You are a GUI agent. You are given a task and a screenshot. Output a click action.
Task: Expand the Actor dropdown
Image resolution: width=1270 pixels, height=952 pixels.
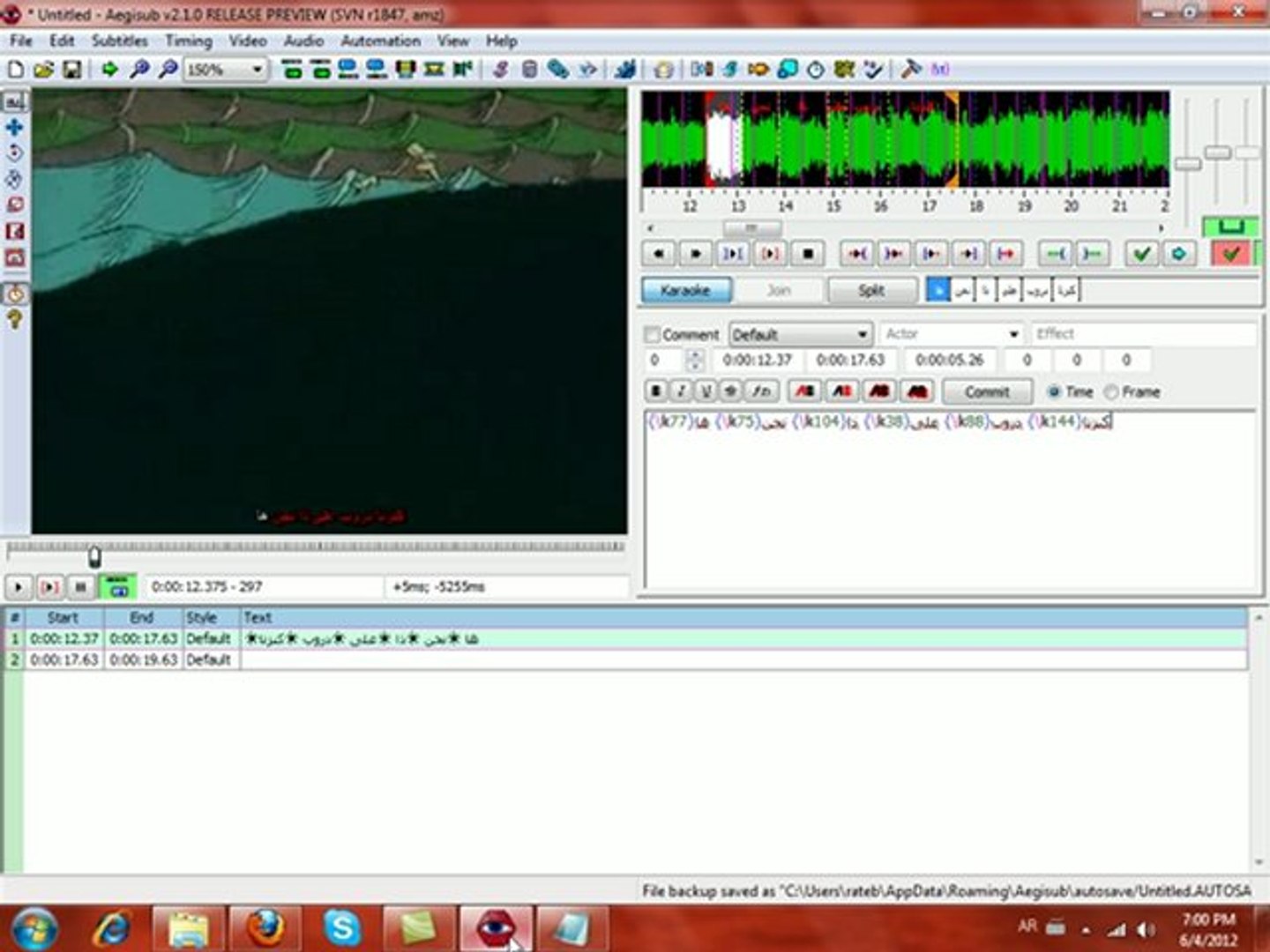tap(1013, 335)
